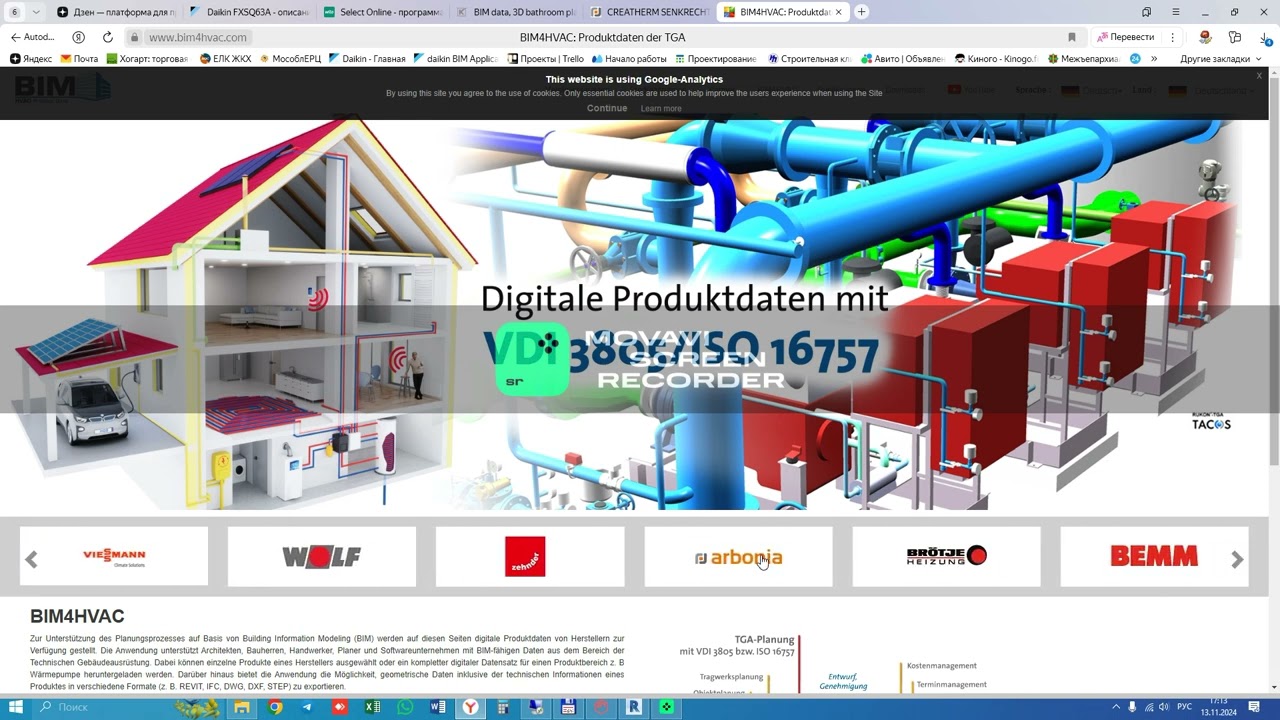This screenshot has width=1280, height=720.
Task: Open the Daikin - Главная bookmark
Action: tap(367, 59)
